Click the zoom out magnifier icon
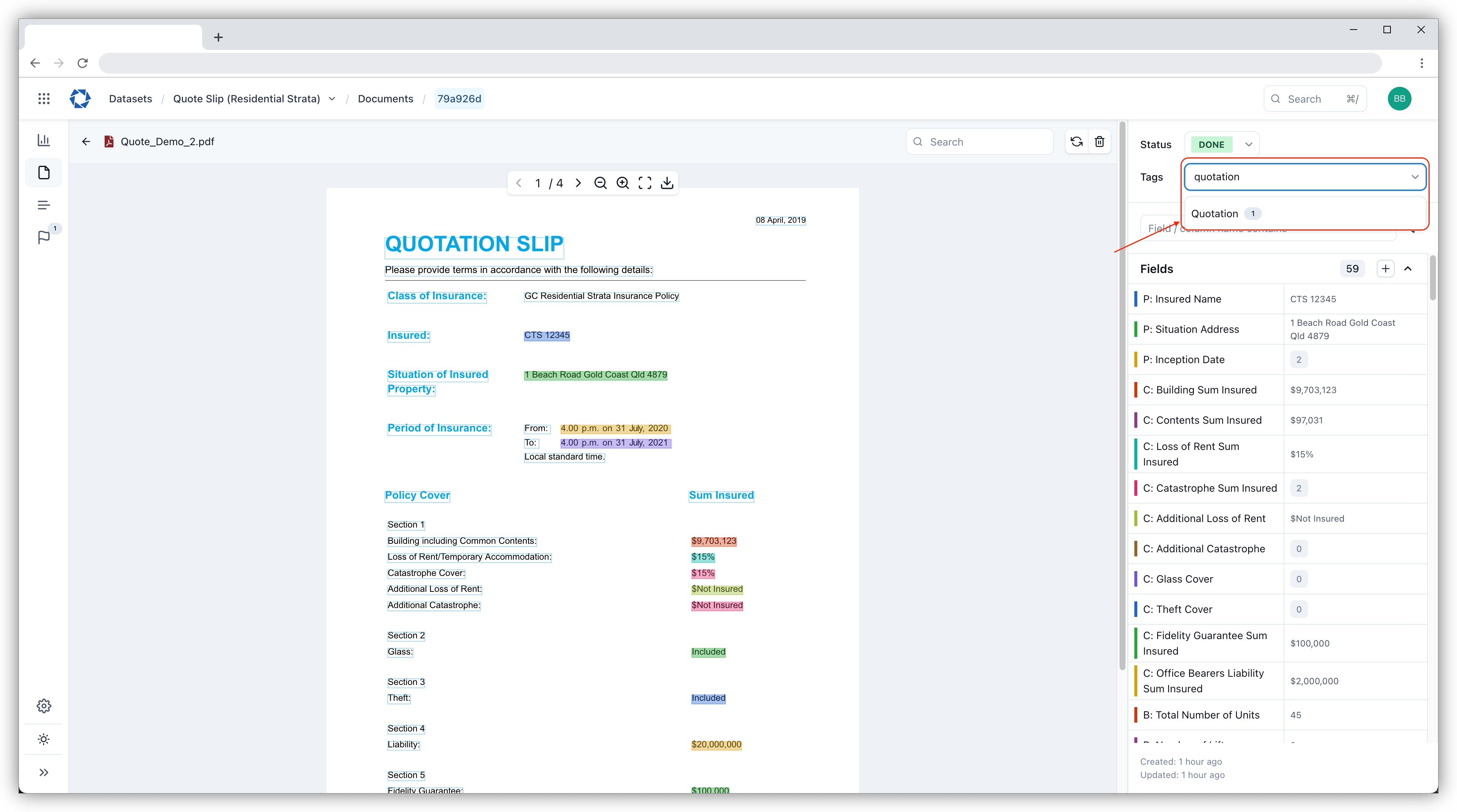The image size is (1457, 812). tap(600, 182)
